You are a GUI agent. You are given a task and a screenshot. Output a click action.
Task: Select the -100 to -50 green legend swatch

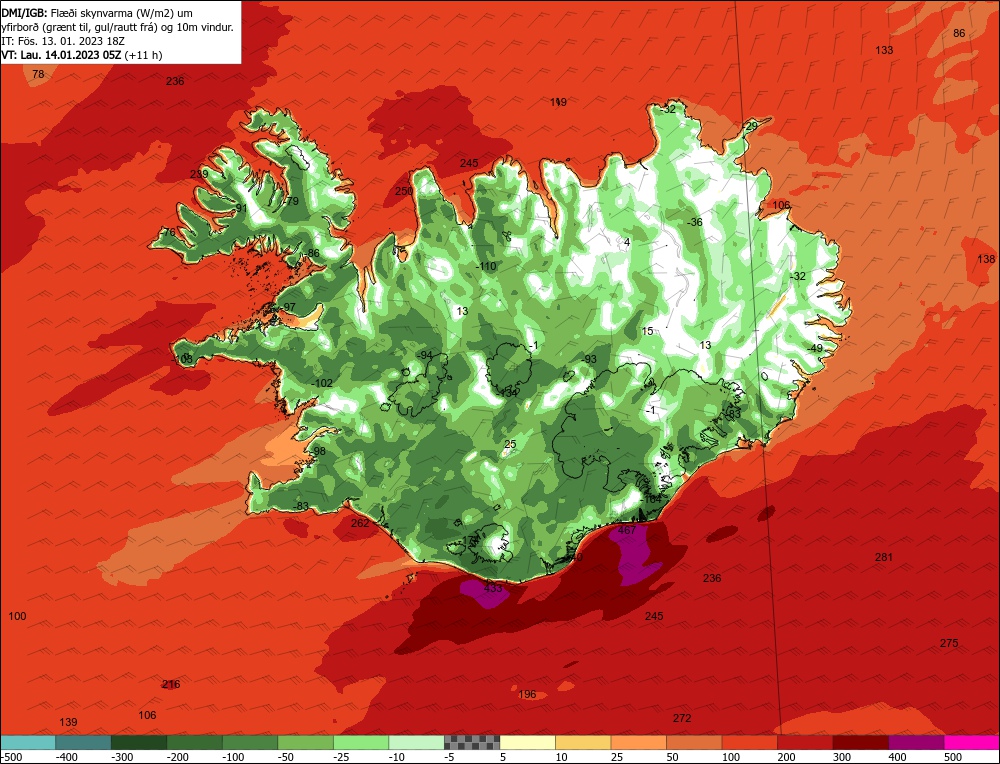(250, 742)
